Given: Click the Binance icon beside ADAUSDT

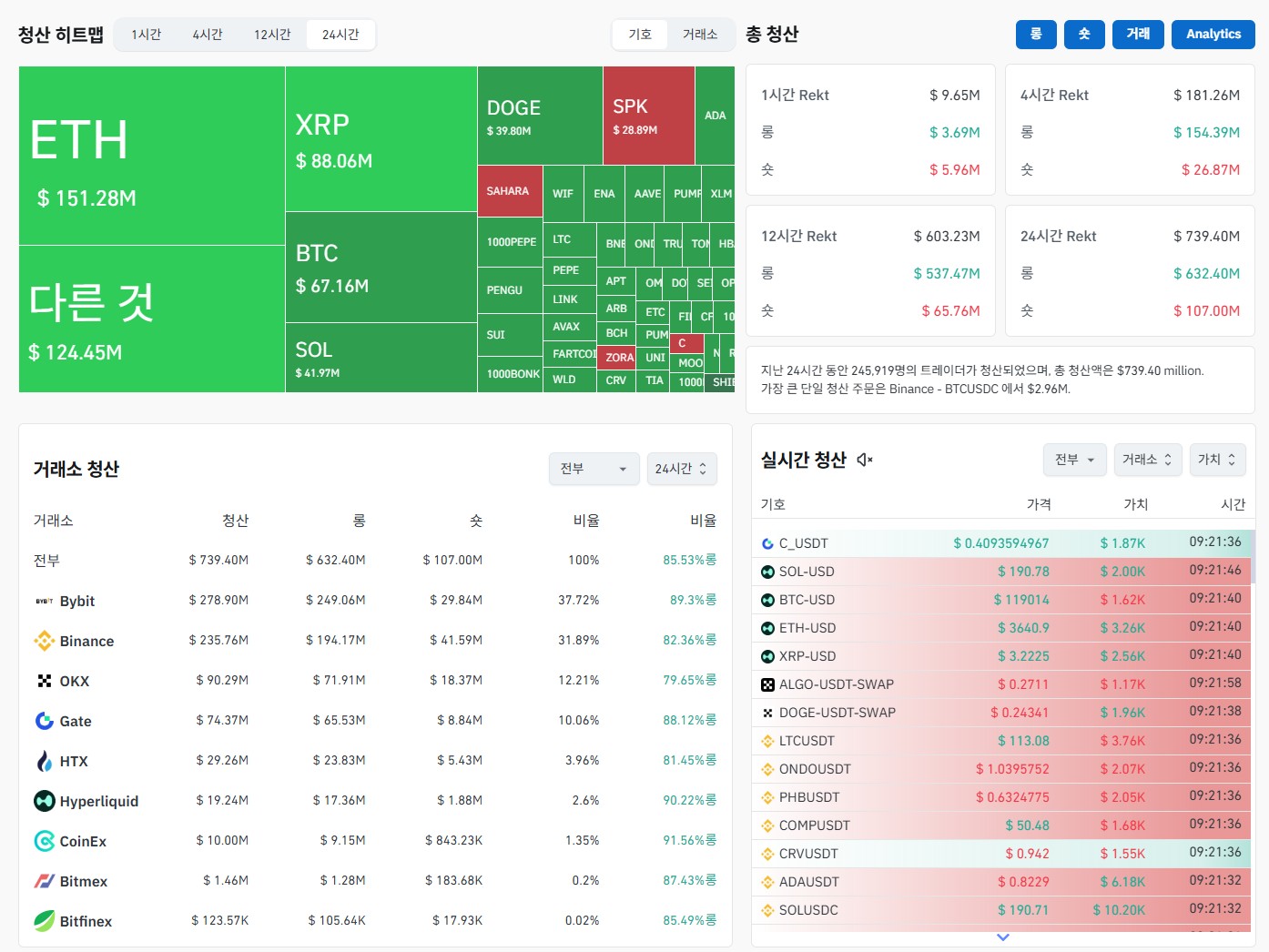Looking at the screenshot, I should pos(767,882).
